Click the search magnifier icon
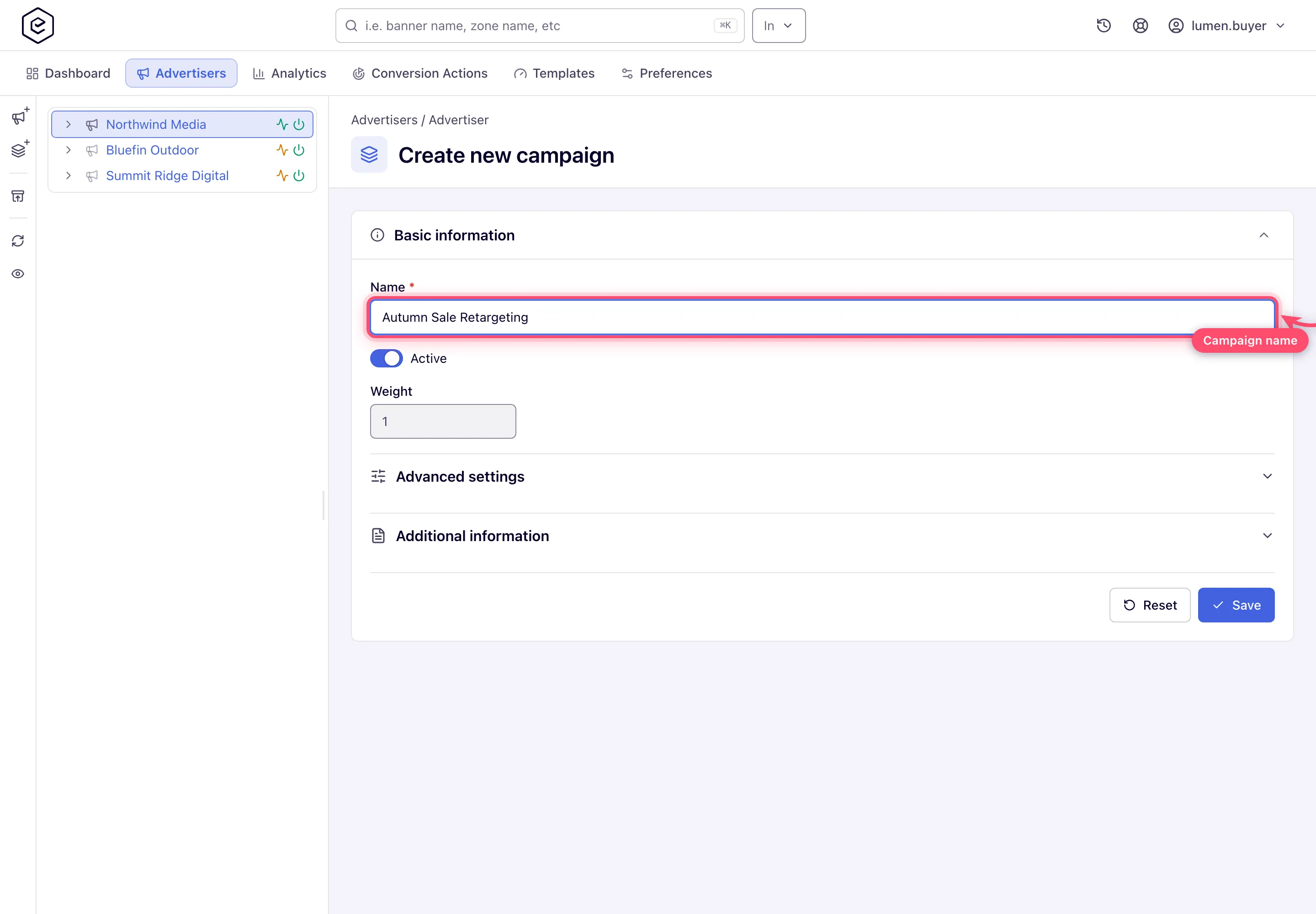 coord(352,26)
